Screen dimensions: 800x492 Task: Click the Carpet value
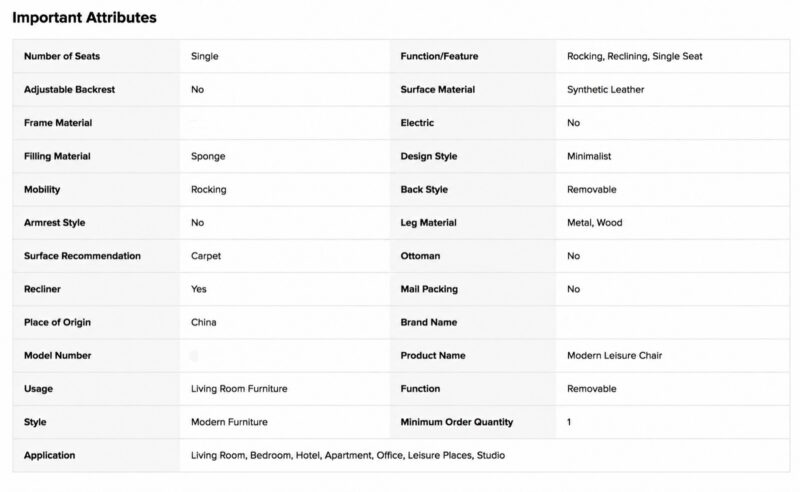coord(206,256)
